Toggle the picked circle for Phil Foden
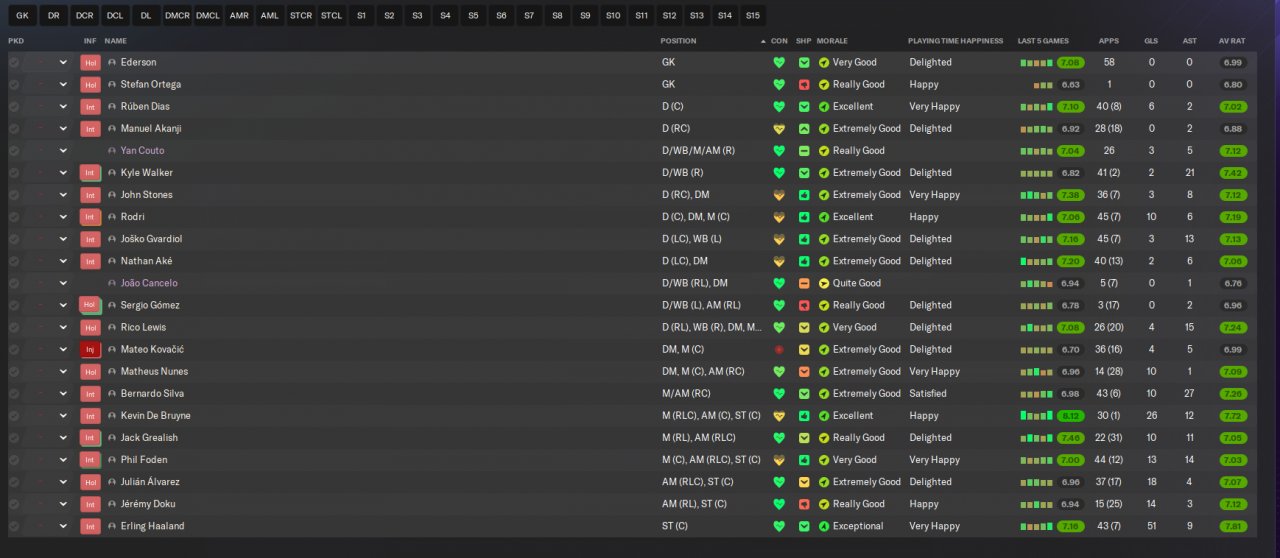 coord(14,460)
